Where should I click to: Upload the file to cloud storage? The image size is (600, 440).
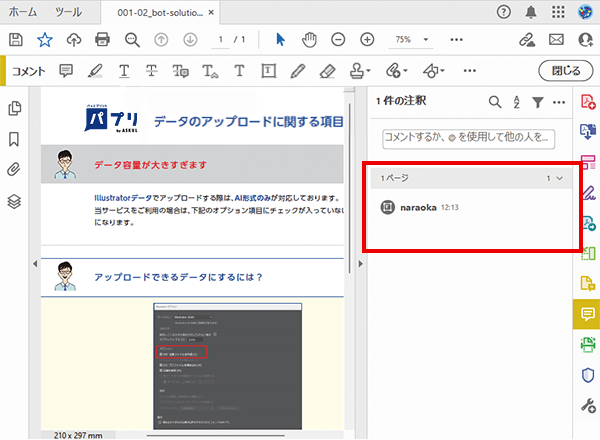click(x=74, y=39)
